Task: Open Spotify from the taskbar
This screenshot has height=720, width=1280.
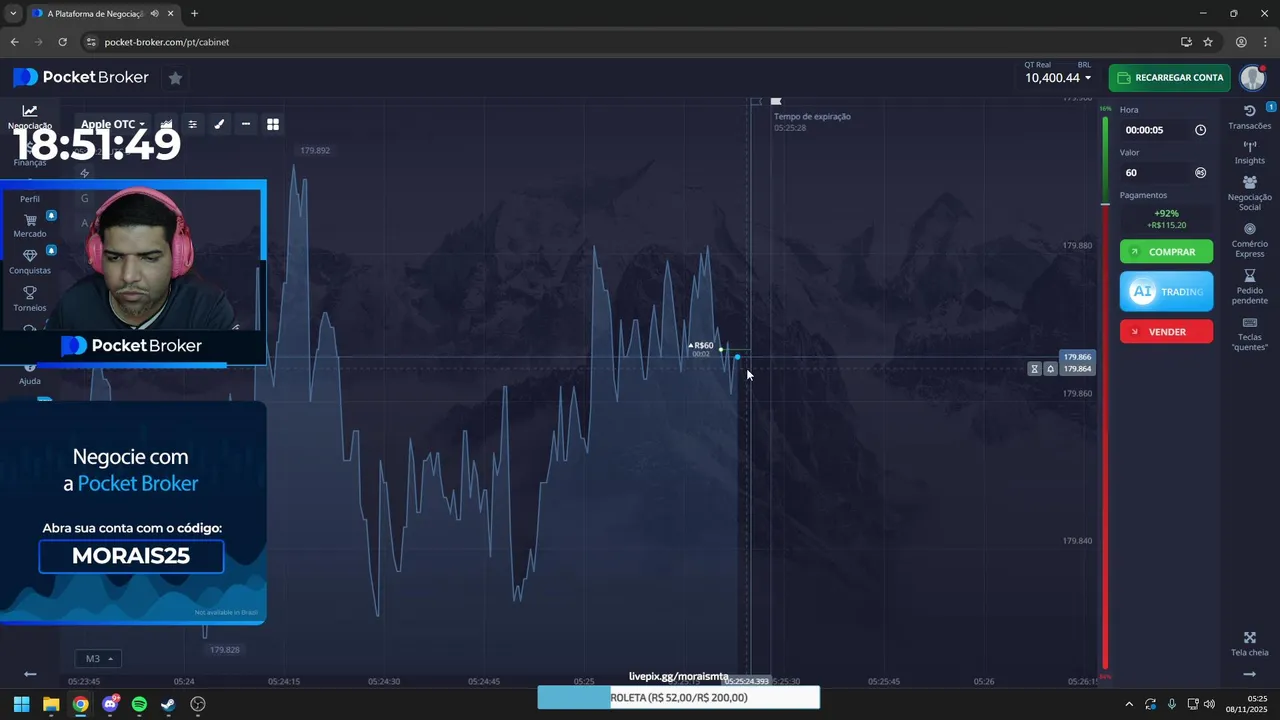Action: [139, 704]
